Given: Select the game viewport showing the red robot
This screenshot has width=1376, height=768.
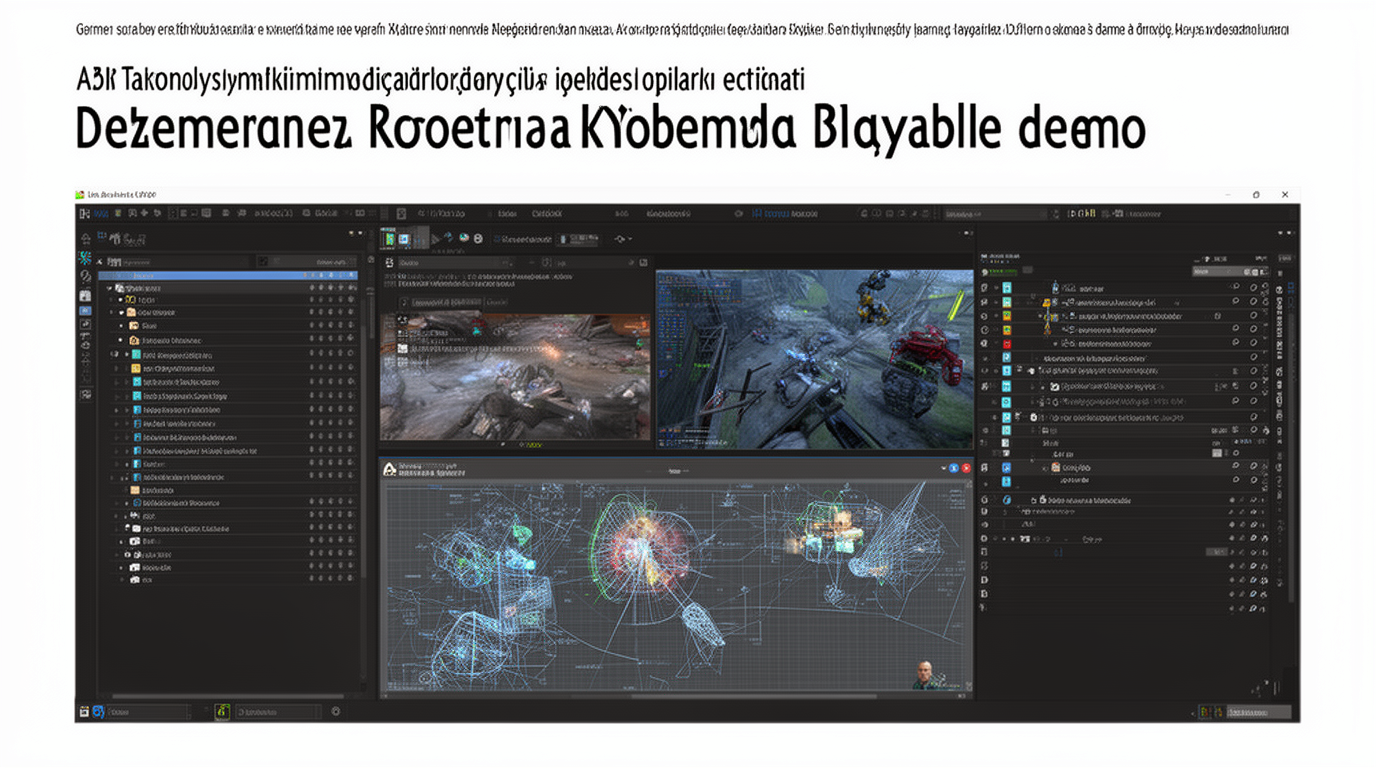Looking at the screenshot, I should [x=814, y=358].
